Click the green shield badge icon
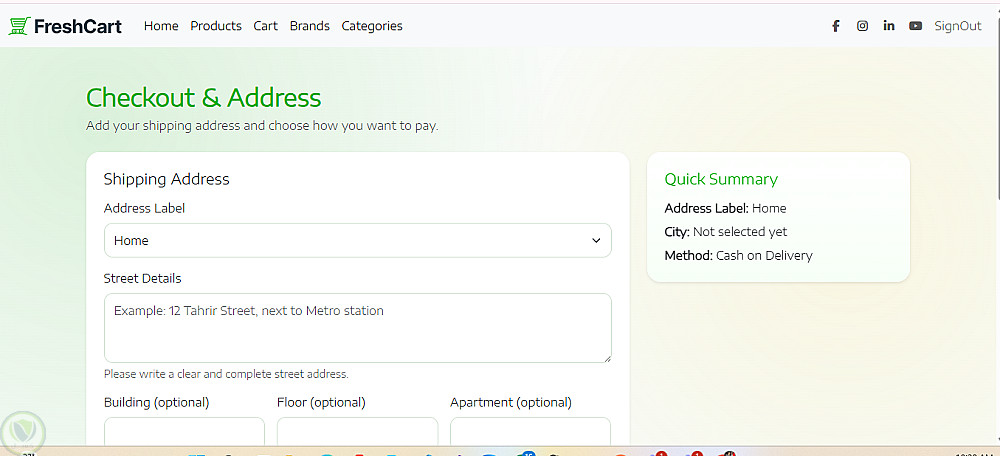1000x456 pixels. pyautogui.click(x=22, y=431)
